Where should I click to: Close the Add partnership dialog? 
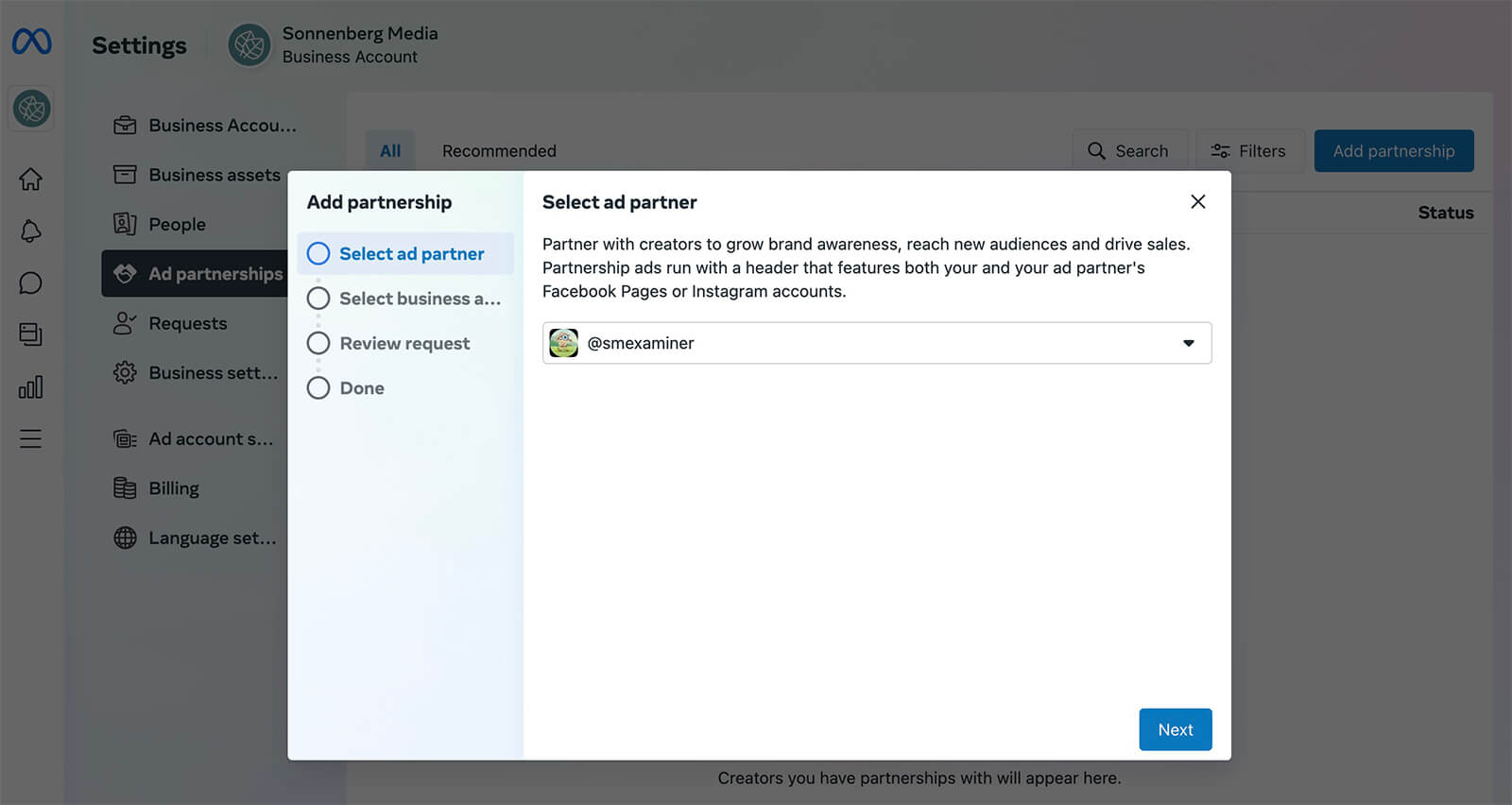coord(1197,202)
